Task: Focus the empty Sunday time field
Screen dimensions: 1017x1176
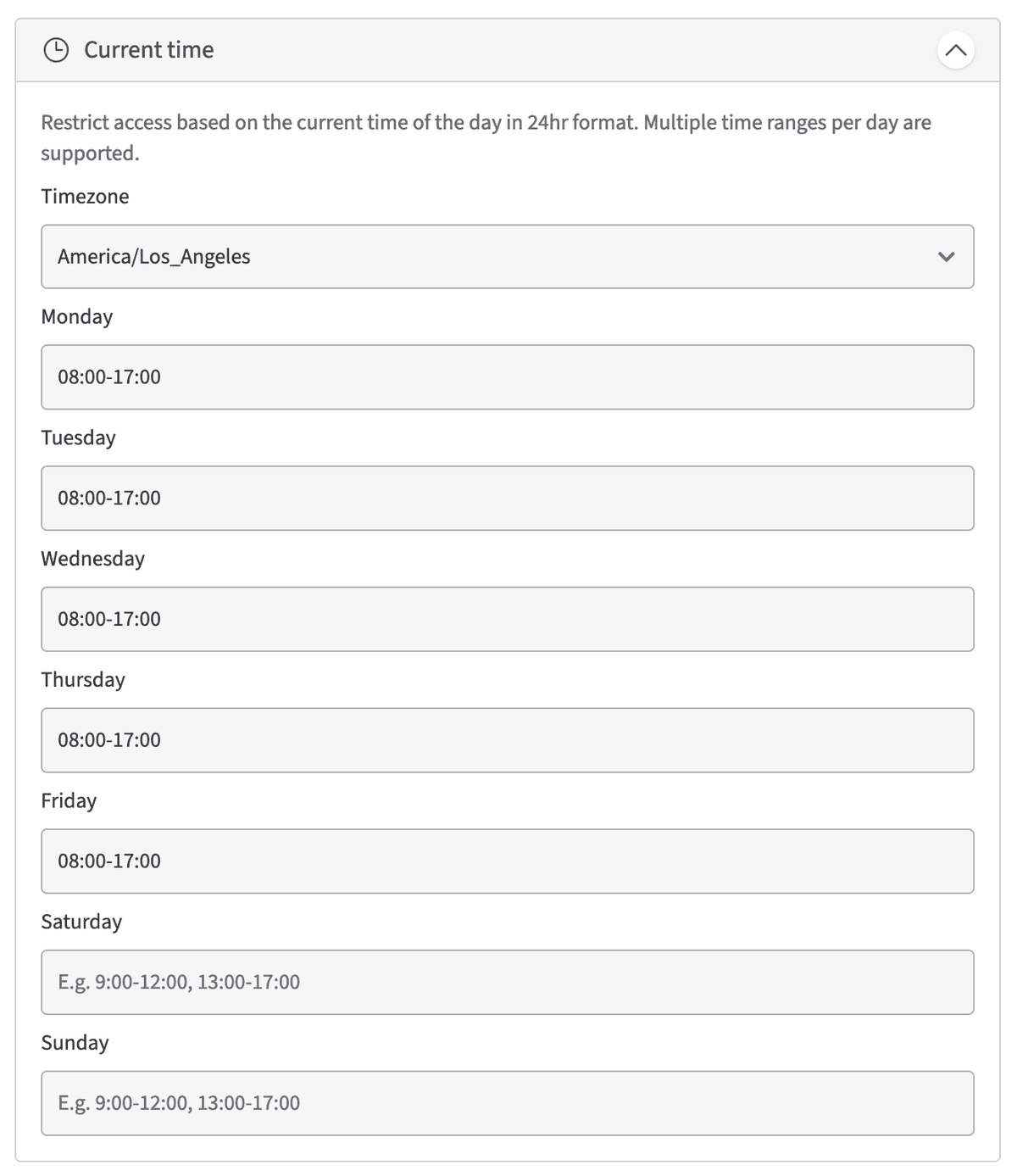Action: (x=507, y=1102)
